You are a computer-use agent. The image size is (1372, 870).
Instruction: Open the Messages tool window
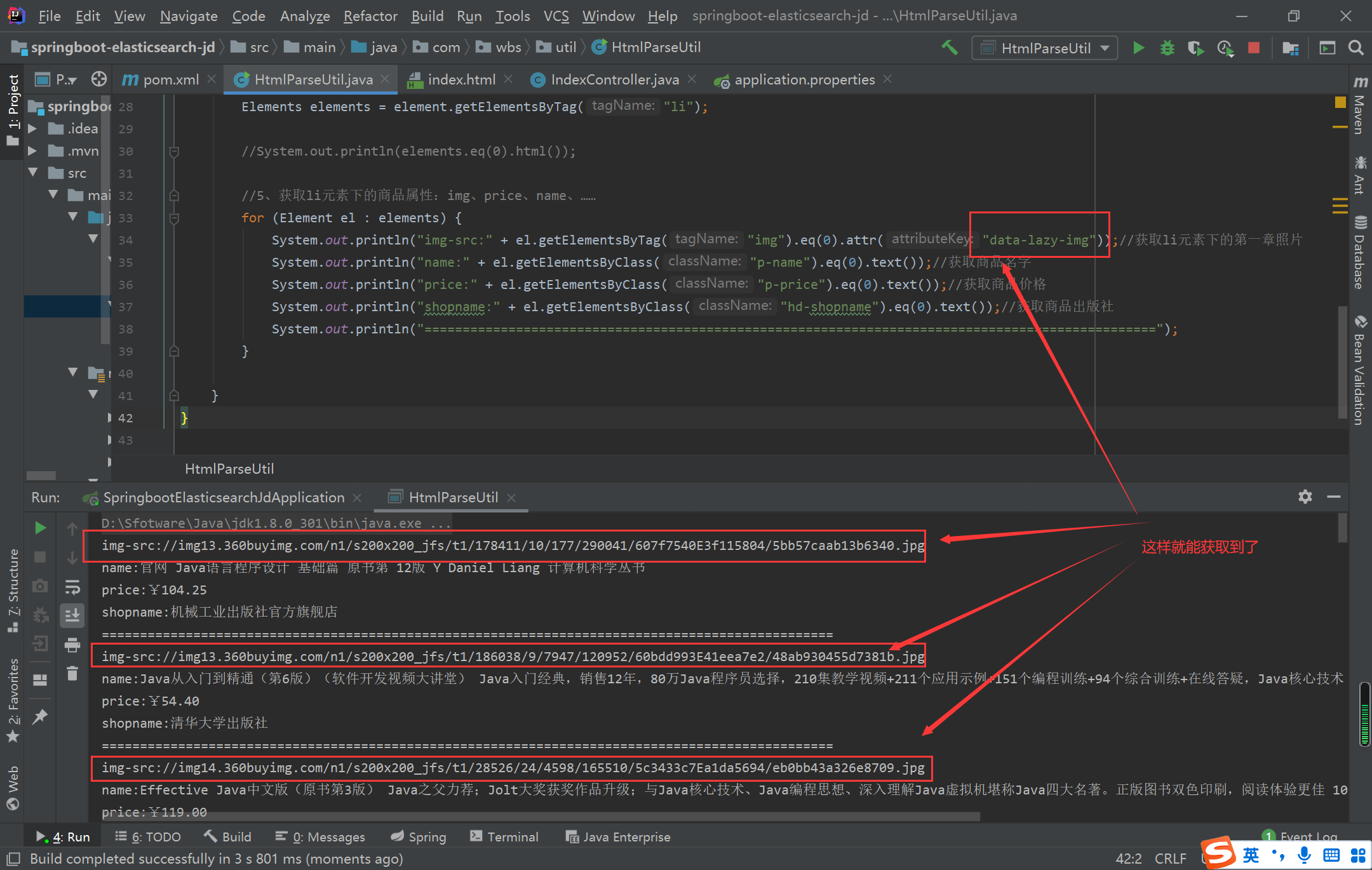pyautogui.click(x=320, y=837)
